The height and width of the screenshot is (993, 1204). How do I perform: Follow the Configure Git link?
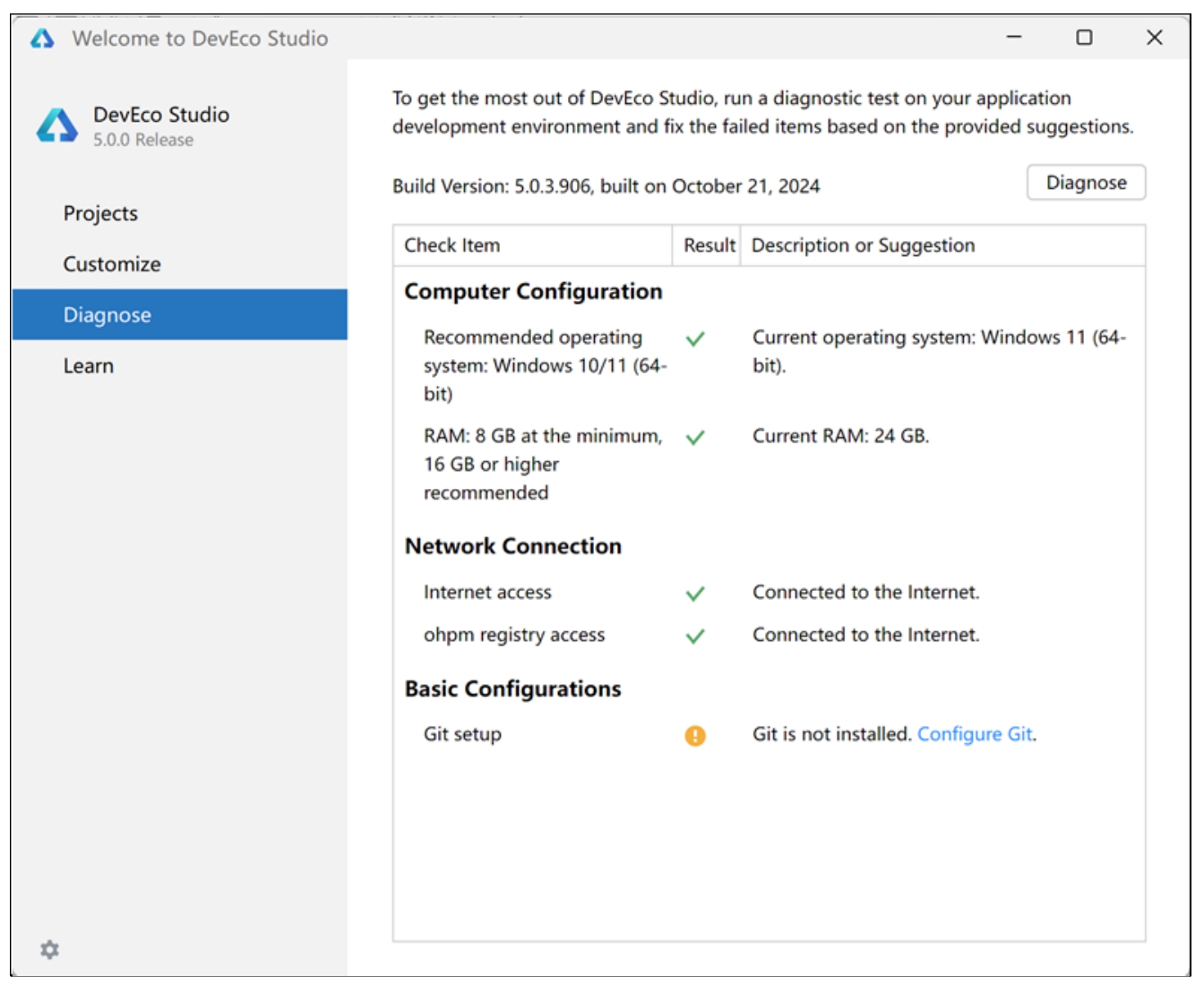click(975, 734)
